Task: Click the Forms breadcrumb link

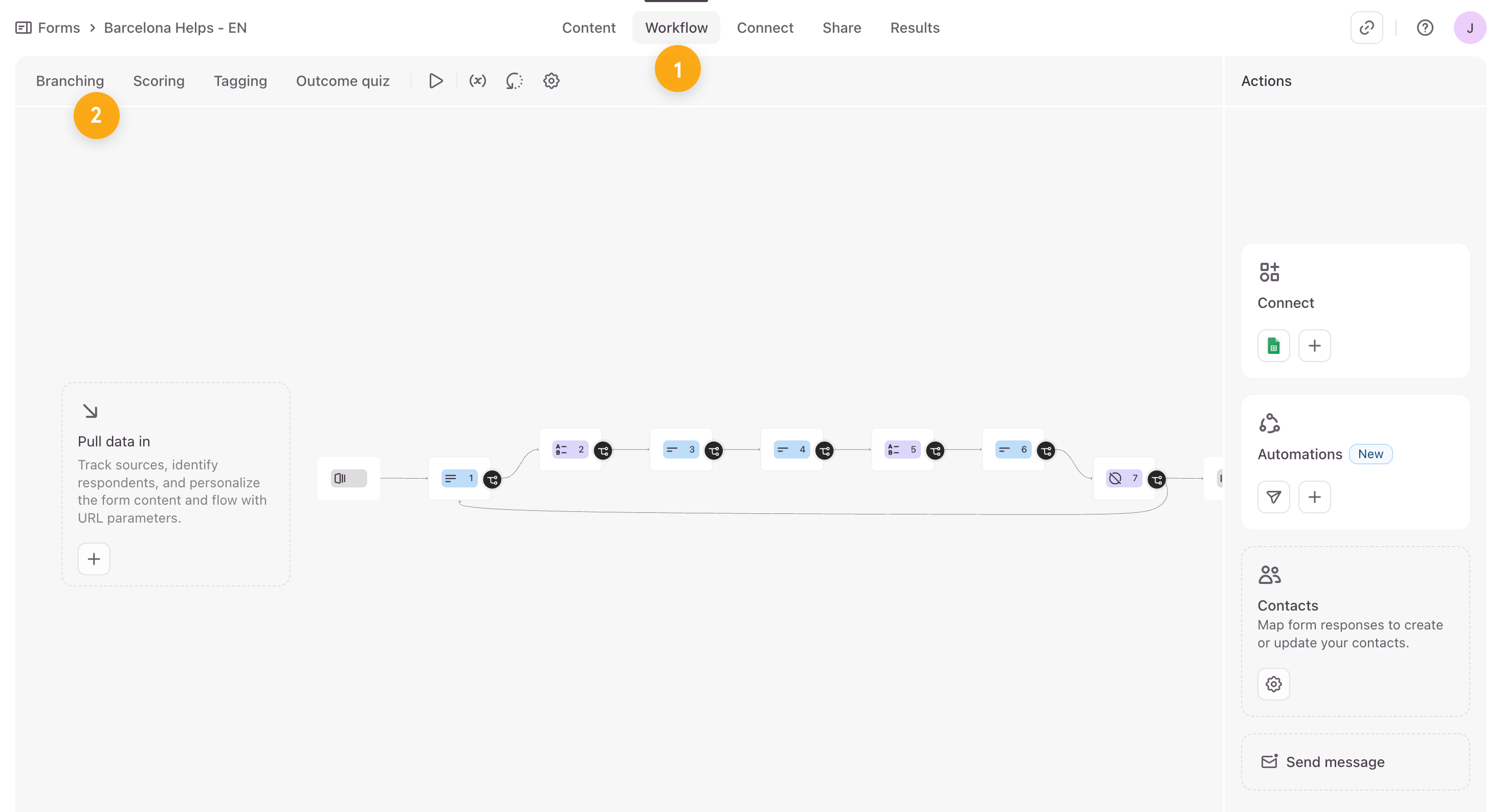Action: (x=58, y=28)
